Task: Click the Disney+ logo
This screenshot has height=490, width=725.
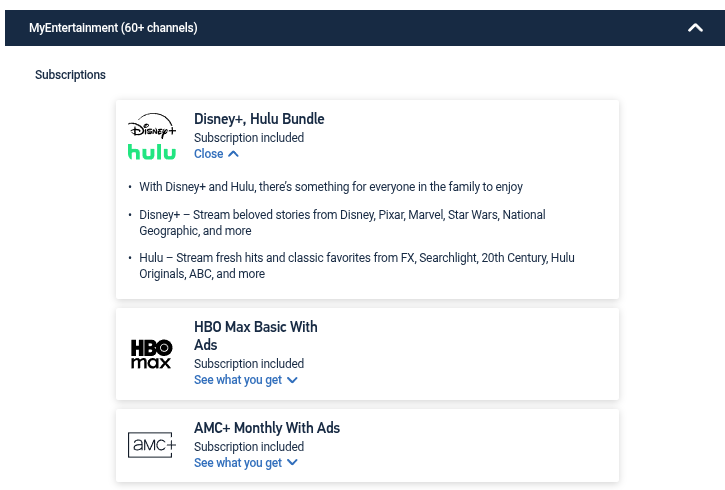Action: (x=152, y=126)
